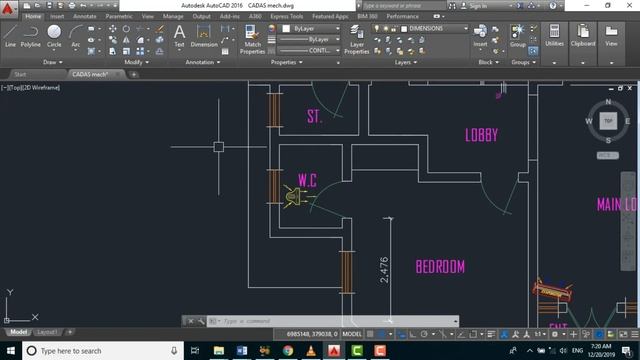640x360 pixels.
Task: Click new drawing tab plus button
Action: (133, 74)
